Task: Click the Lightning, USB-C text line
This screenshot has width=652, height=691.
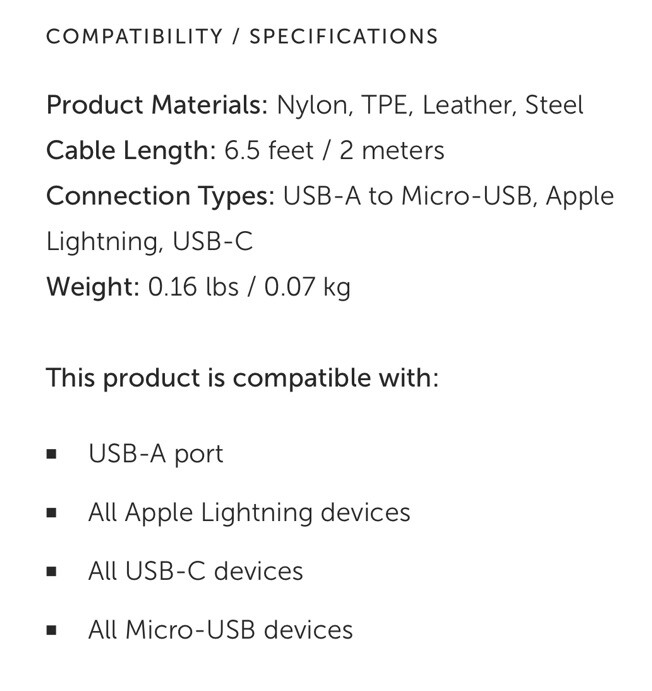Action: [x=149, y=242]
